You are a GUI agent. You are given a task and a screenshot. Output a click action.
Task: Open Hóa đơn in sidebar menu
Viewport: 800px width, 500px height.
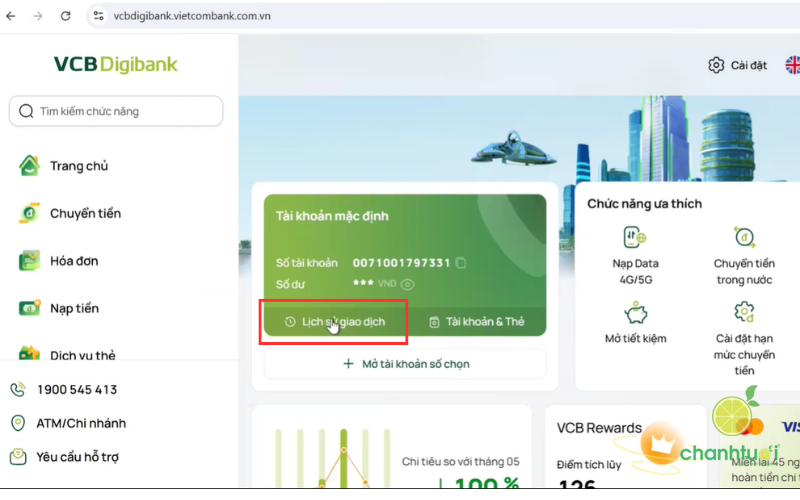tap(74, 261)
